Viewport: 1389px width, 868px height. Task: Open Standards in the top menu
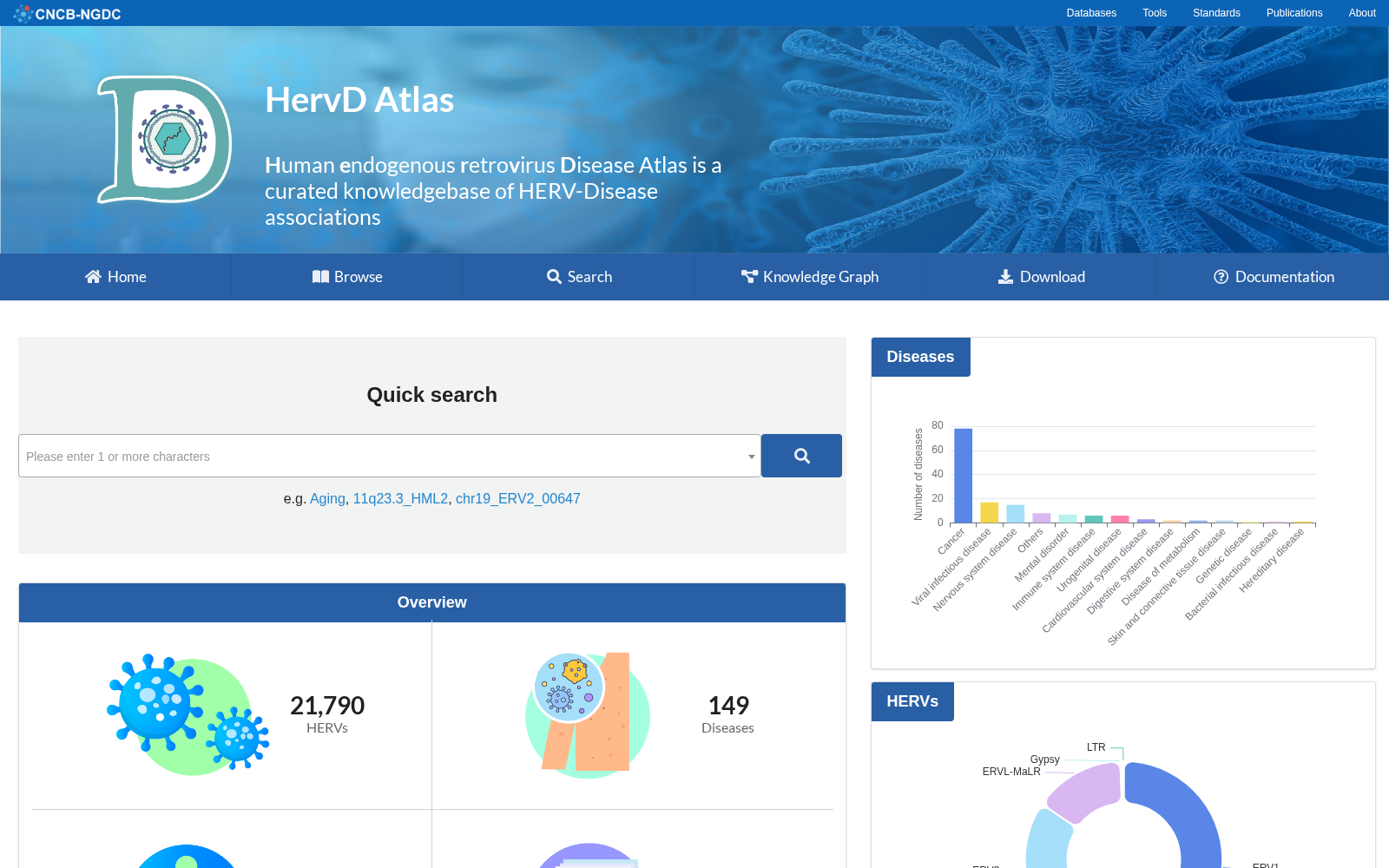tap(1216, 13)
